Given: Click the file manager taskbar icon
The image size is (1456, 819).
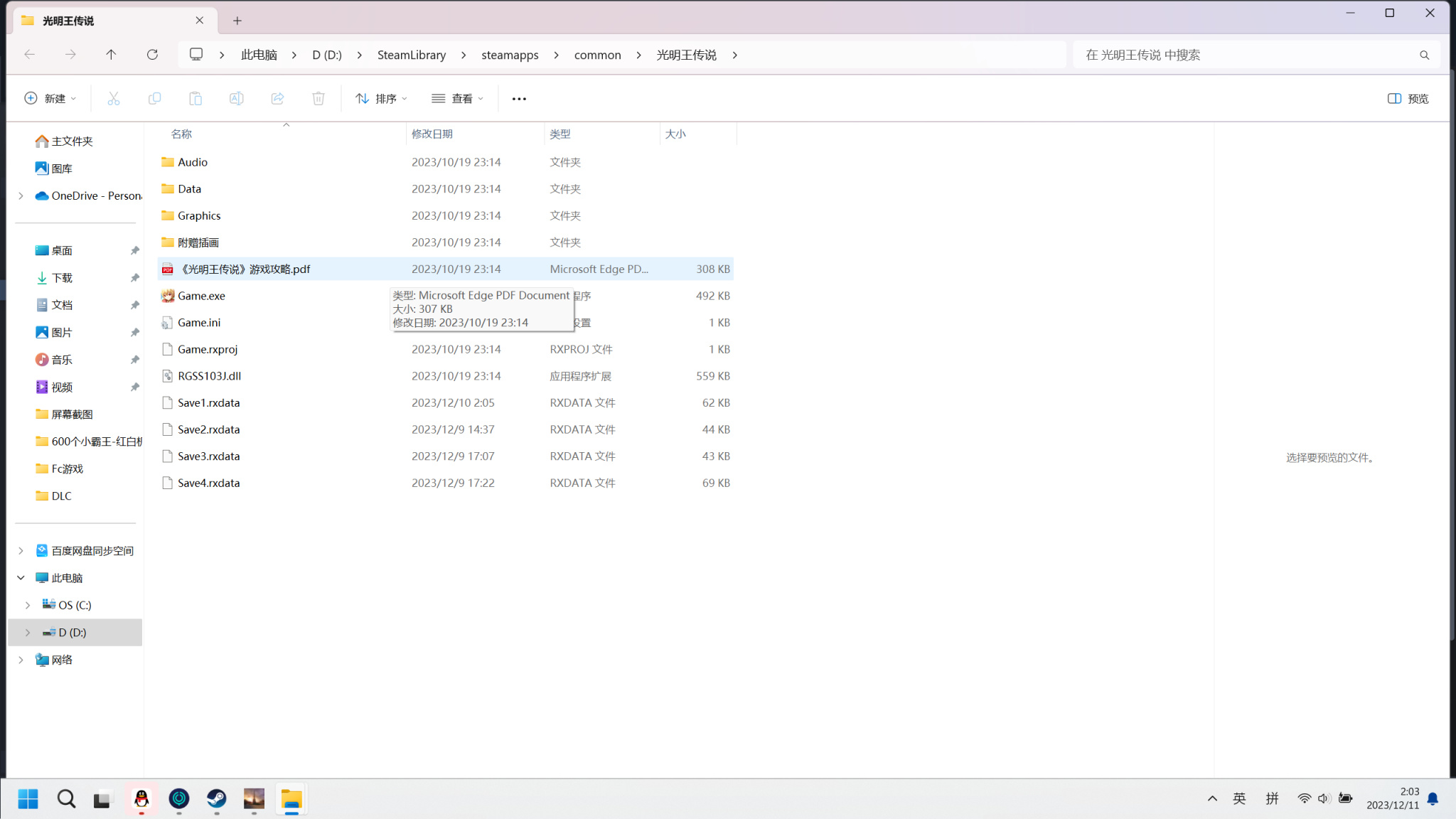Looking at the screenshot, I should coord(291,799).
